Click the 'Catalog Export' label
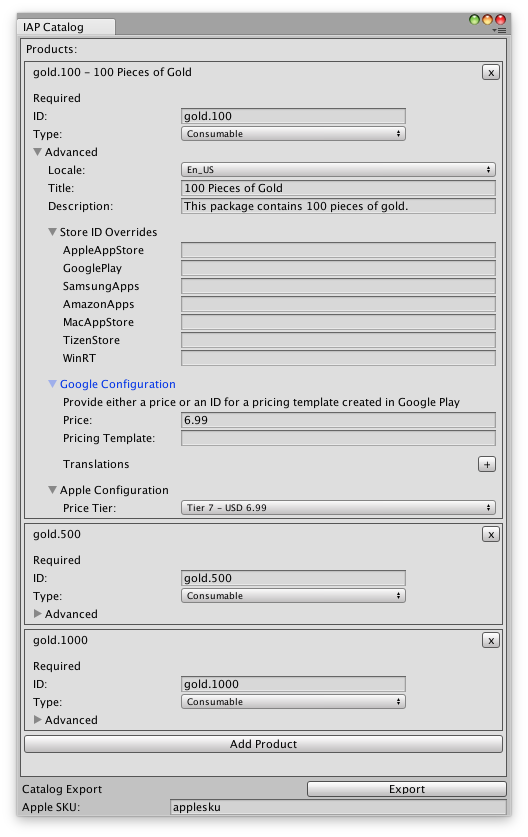 coord(62,789)
